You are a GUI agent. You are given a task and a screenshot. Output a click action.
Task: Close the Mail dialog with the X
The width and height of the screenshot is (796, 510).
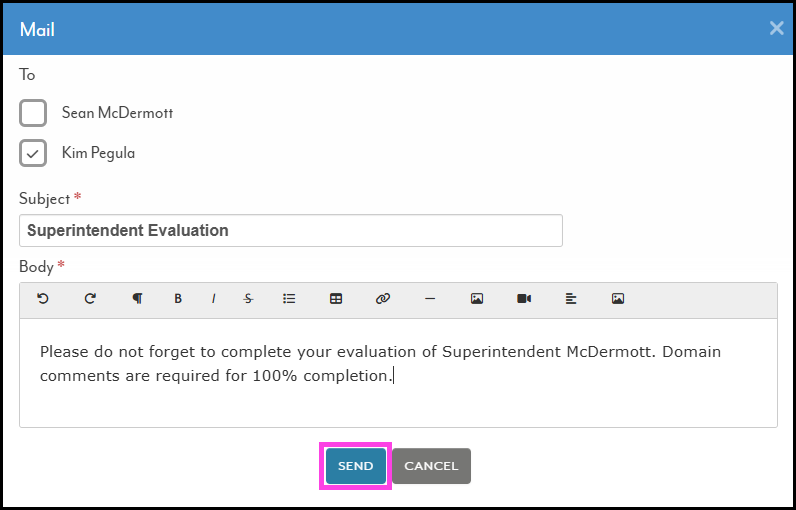pos(776,28)
